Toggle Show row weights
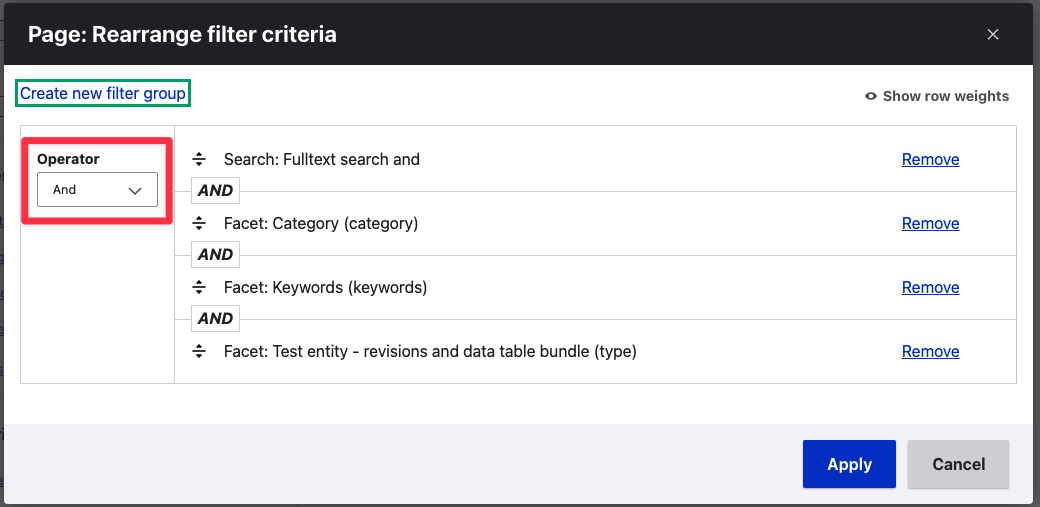1040x507 pixels. (945, 96)
